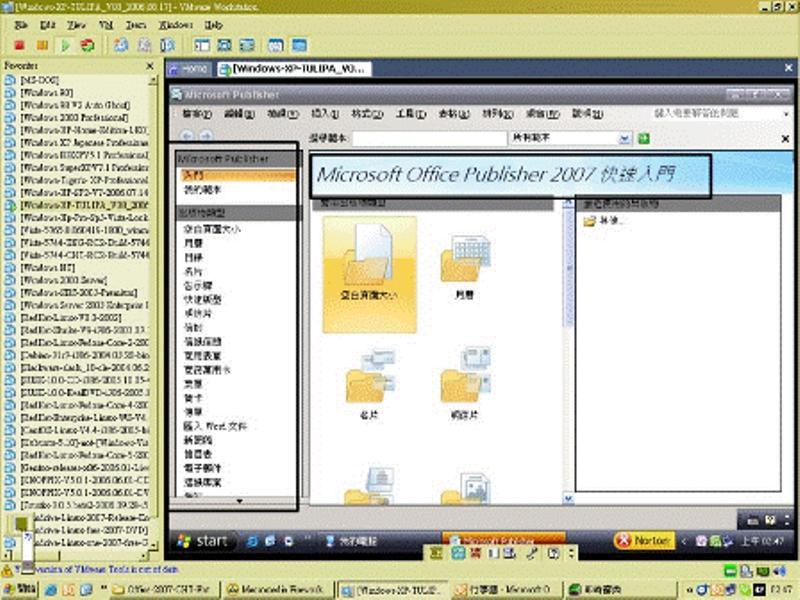
Task: Click the Reset virtual machine icon
Action: 87,45
